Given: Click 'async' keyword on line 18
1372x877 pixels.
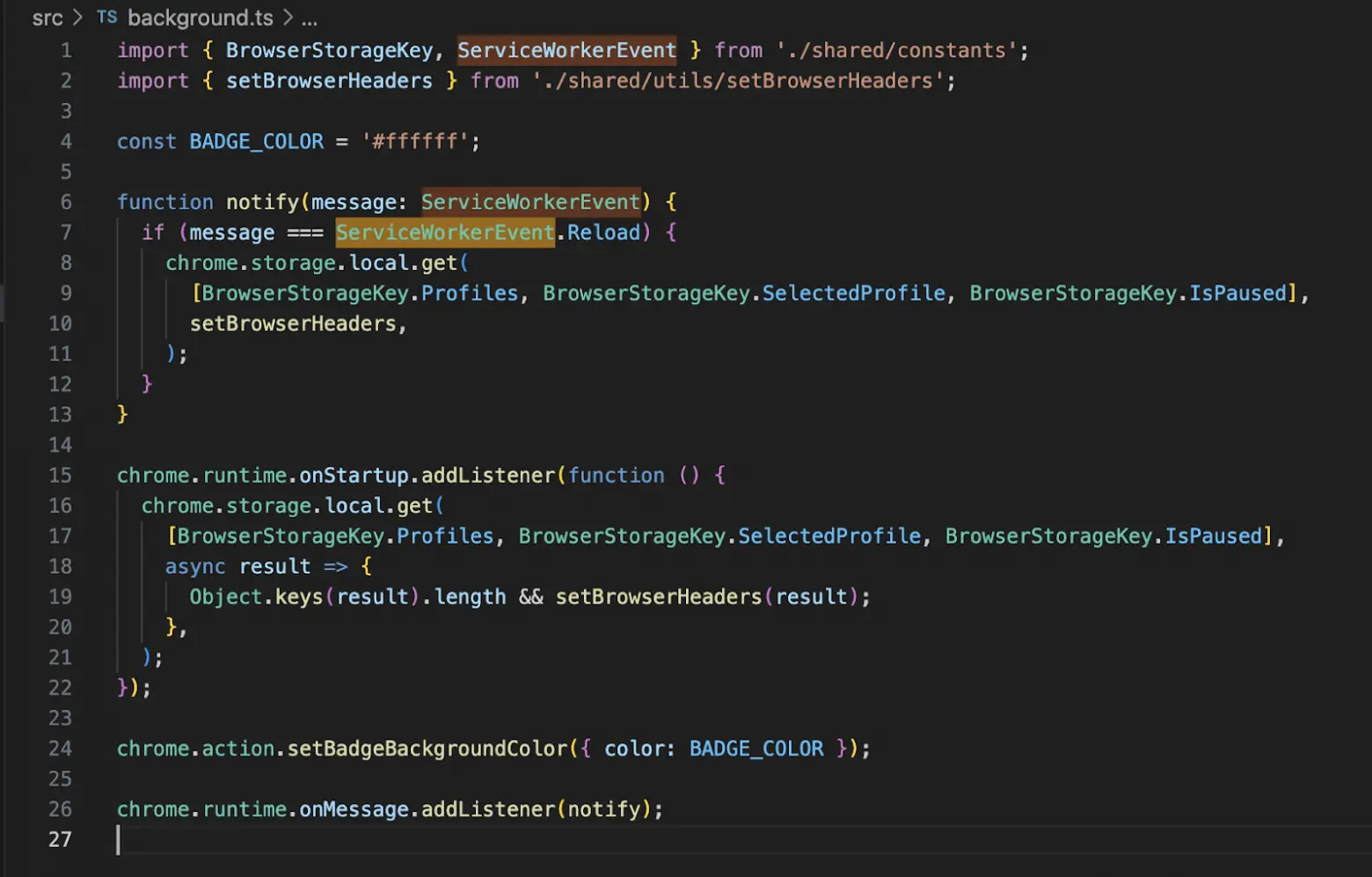Looking at the screenshot, I should click(195, 566).
